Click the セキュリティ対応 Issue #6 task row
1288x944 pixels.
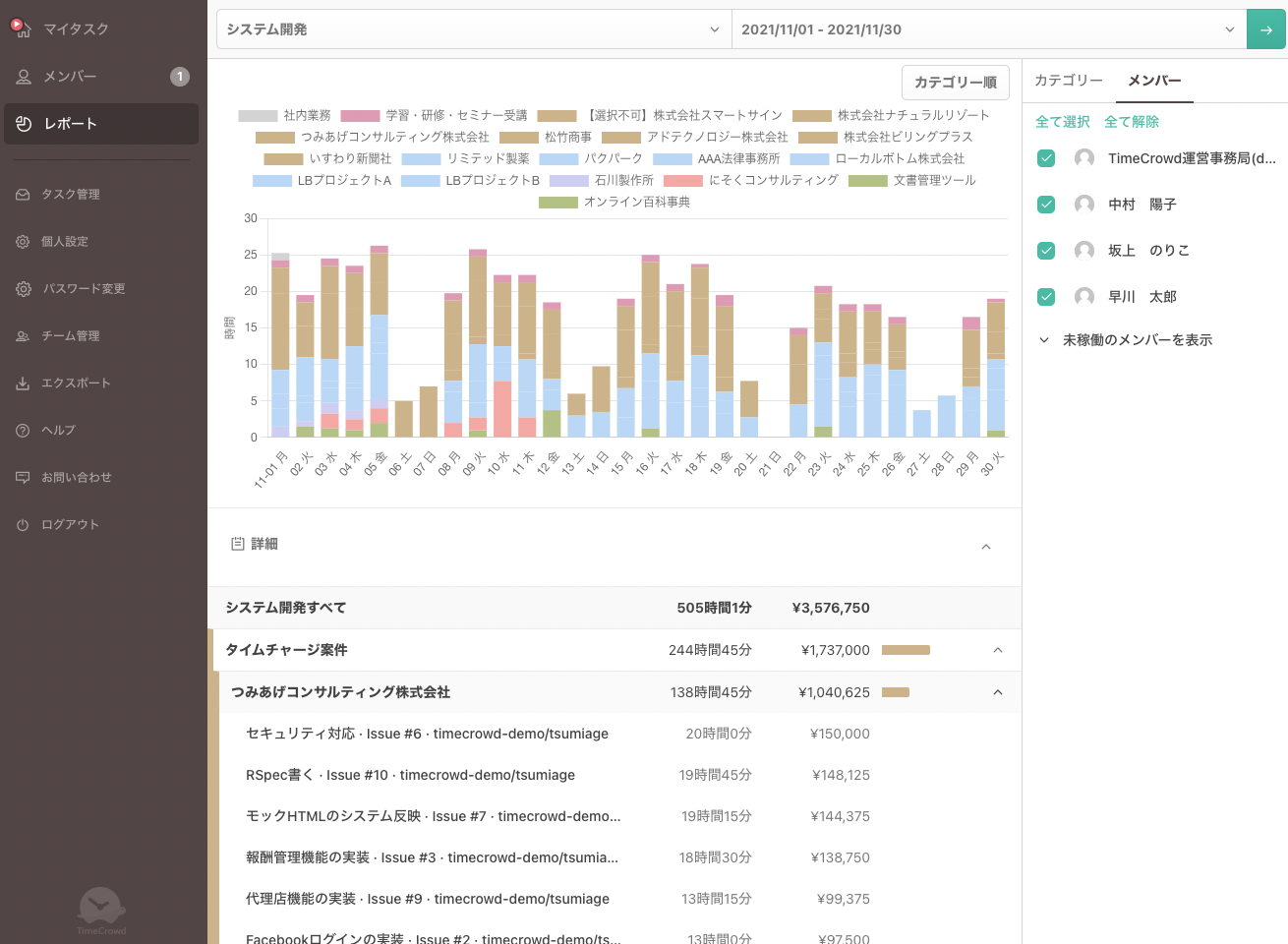click(427, 734)
